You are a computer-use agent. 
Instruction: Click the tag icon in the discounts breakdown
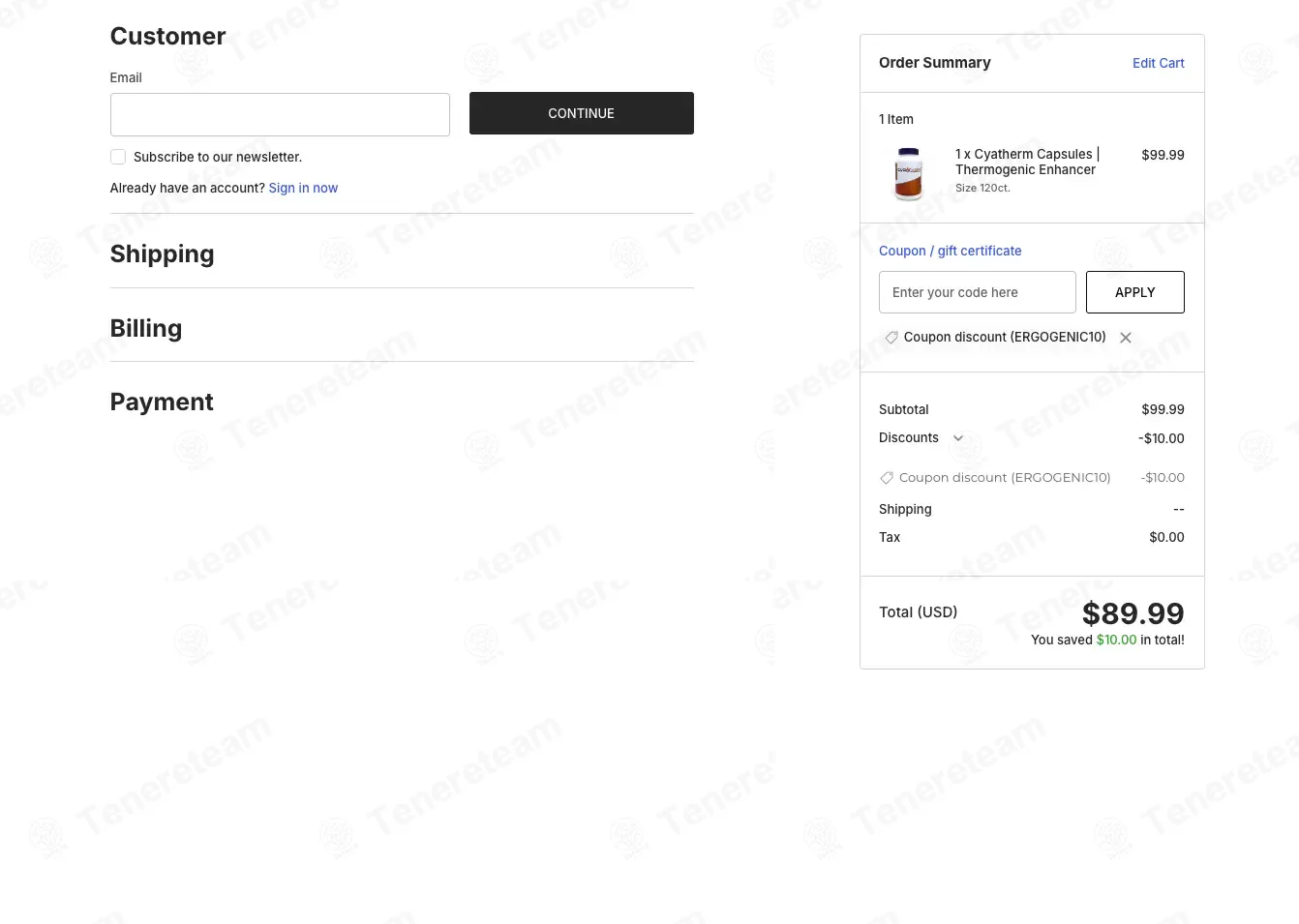click(x=887, y=478)
